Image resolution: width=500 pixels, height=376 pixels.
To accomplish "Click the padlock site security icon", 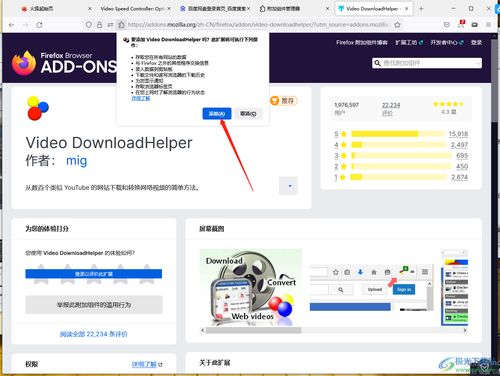I will [x=99, y=25].
